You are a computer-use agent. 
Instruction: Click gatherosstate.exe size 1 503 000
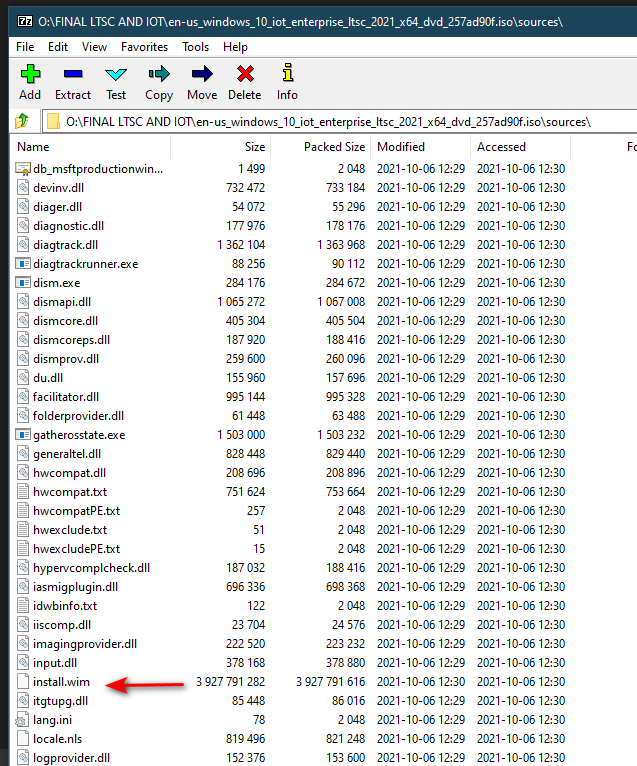tap(241, 435)
